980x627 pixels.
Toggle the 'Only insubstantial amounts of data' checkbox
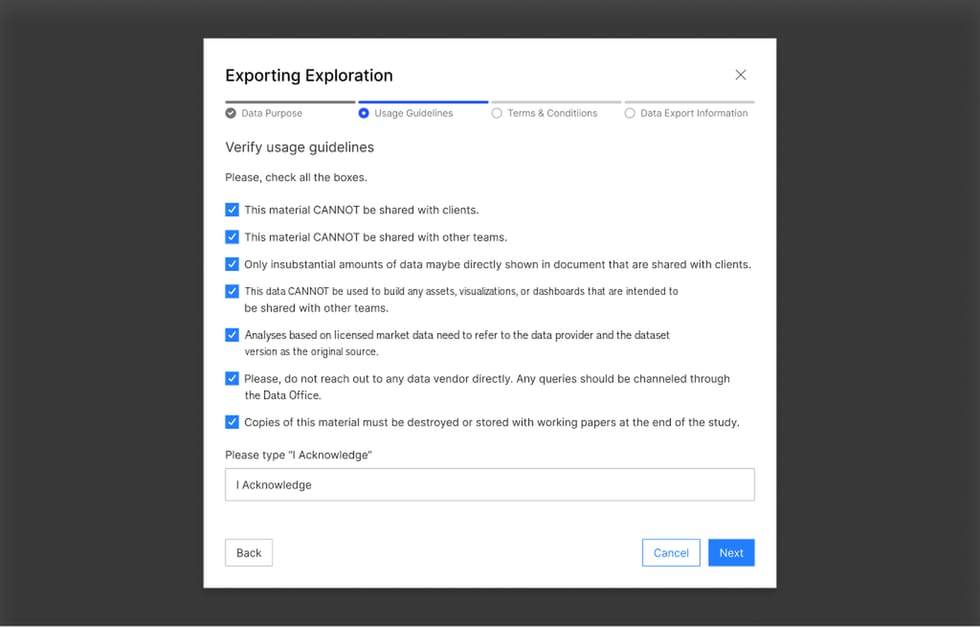point(232,264)
